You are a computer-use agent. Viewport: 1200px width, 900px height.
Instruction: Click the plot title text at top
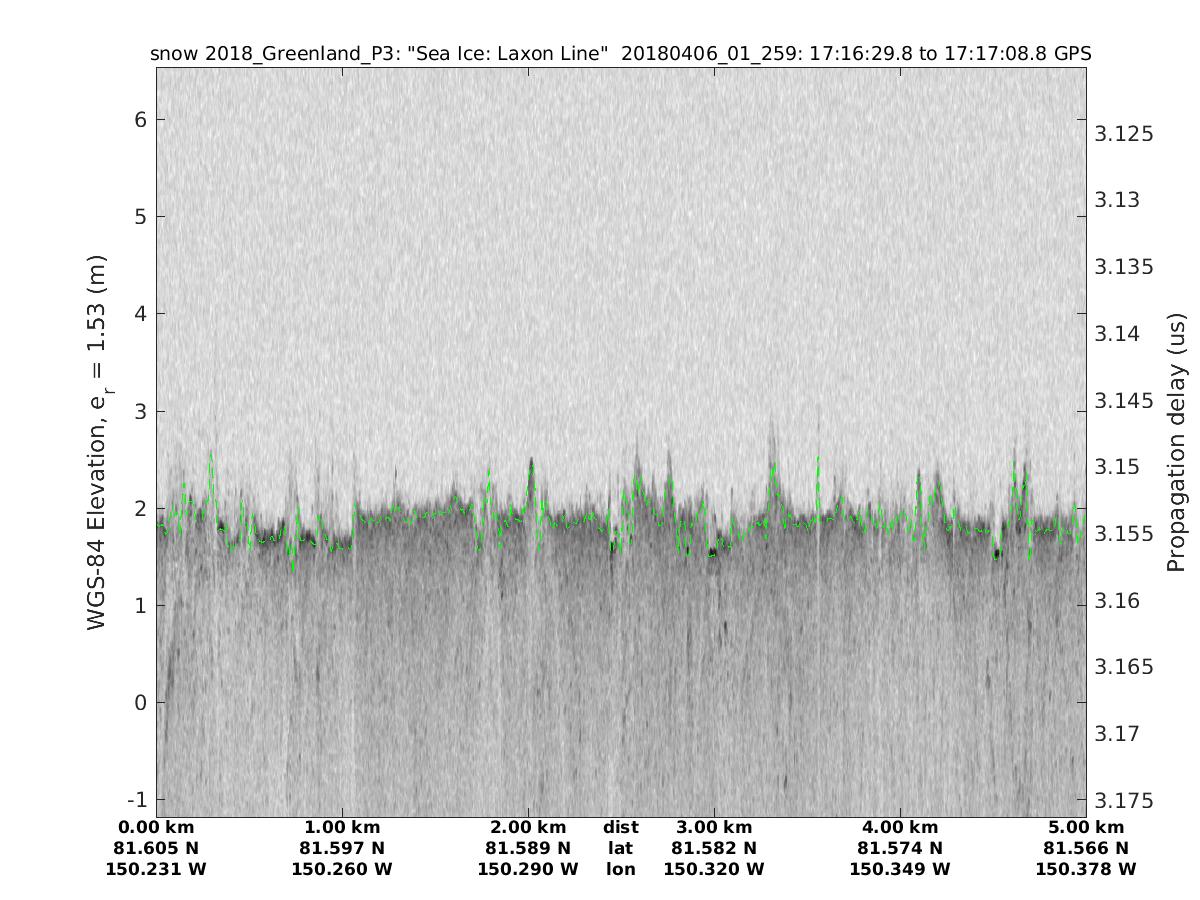(620, 54)
